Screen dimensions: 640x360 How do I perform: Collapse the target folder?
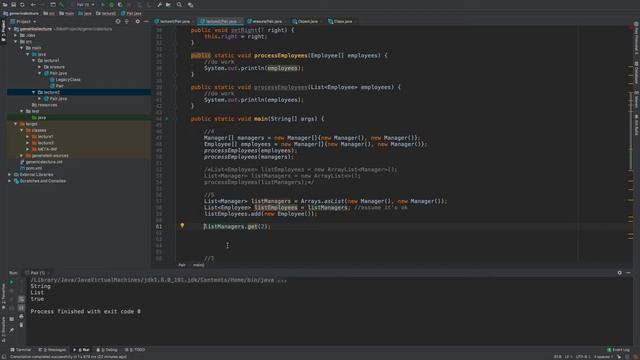16,124
